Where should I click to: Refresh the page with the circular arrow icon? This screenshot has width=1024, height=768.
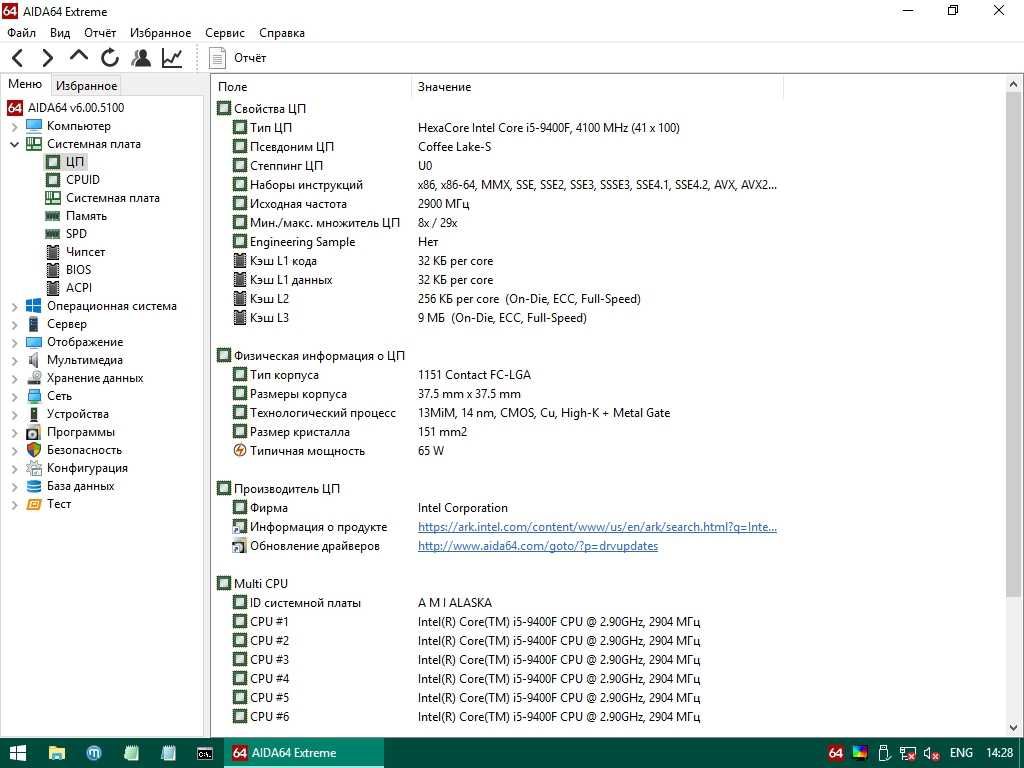click(x=110, y=57)
